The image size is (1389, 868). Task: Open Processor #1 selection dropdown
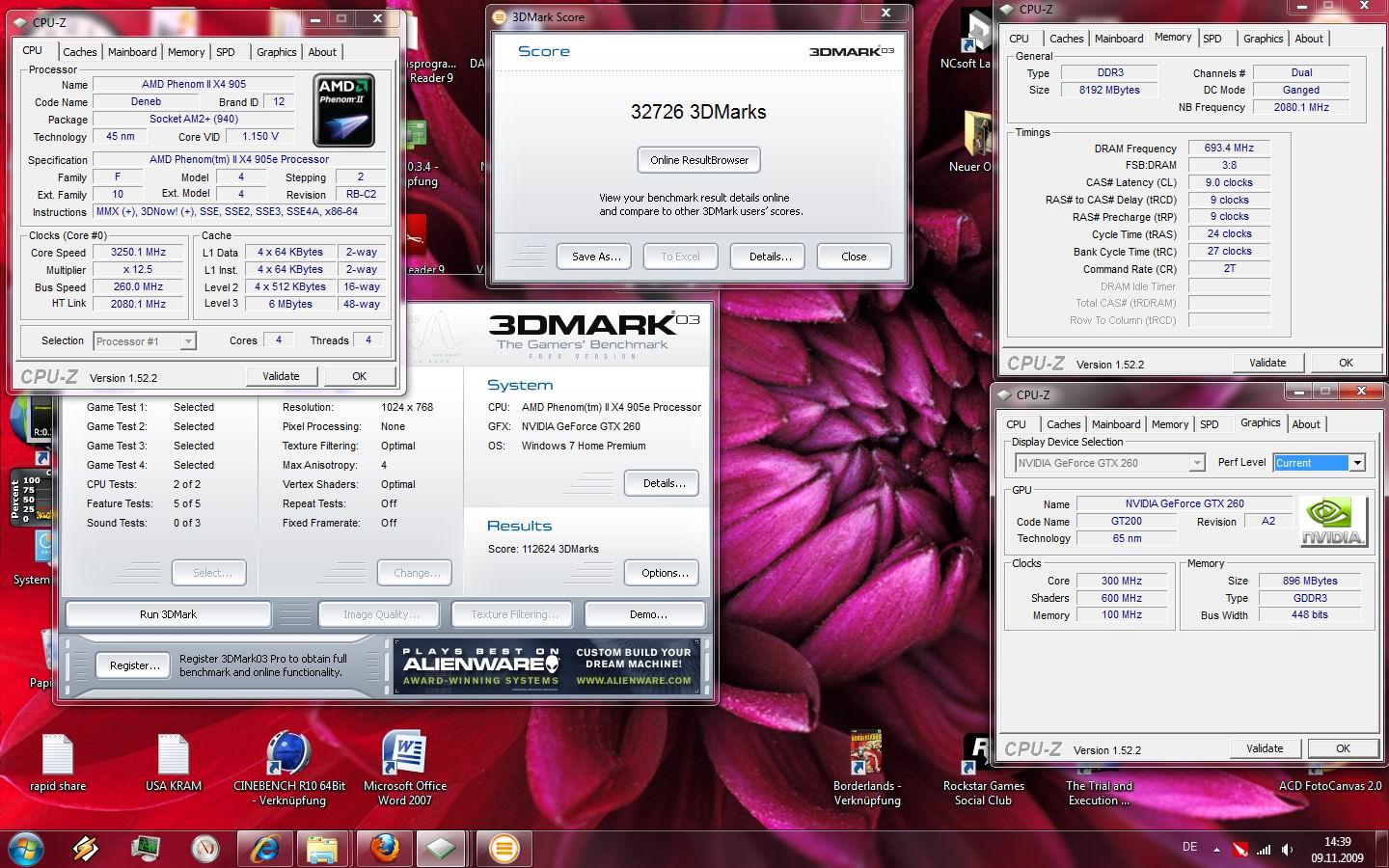[x=145, y=340]
